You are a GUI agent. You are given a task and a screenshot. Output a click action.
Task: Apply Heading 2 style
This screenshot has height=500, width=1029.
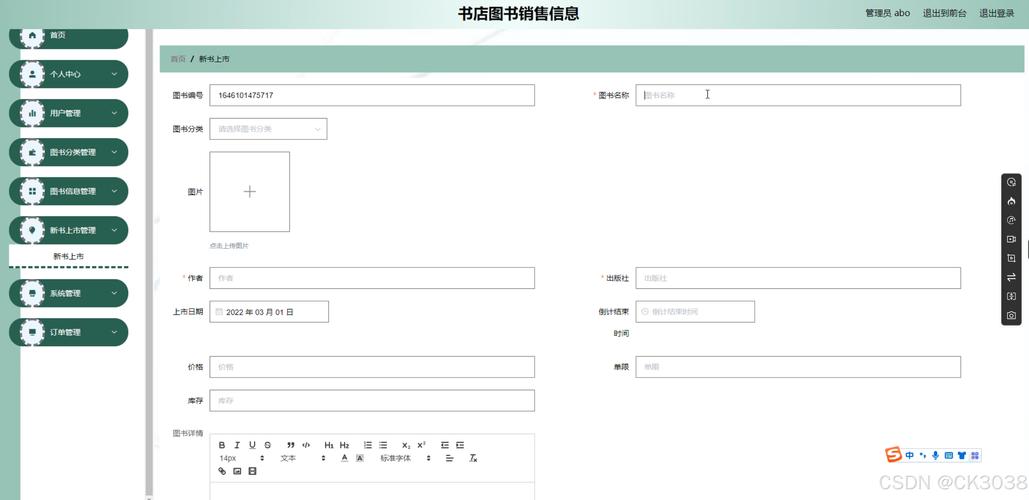coord(345,445)
